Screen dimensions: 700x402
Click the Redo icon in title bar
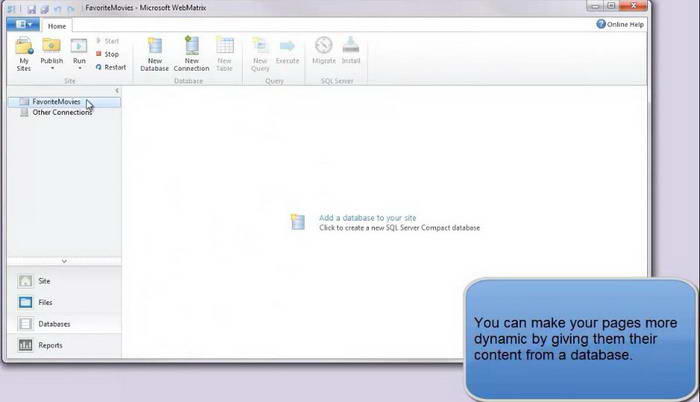point(71,9)
